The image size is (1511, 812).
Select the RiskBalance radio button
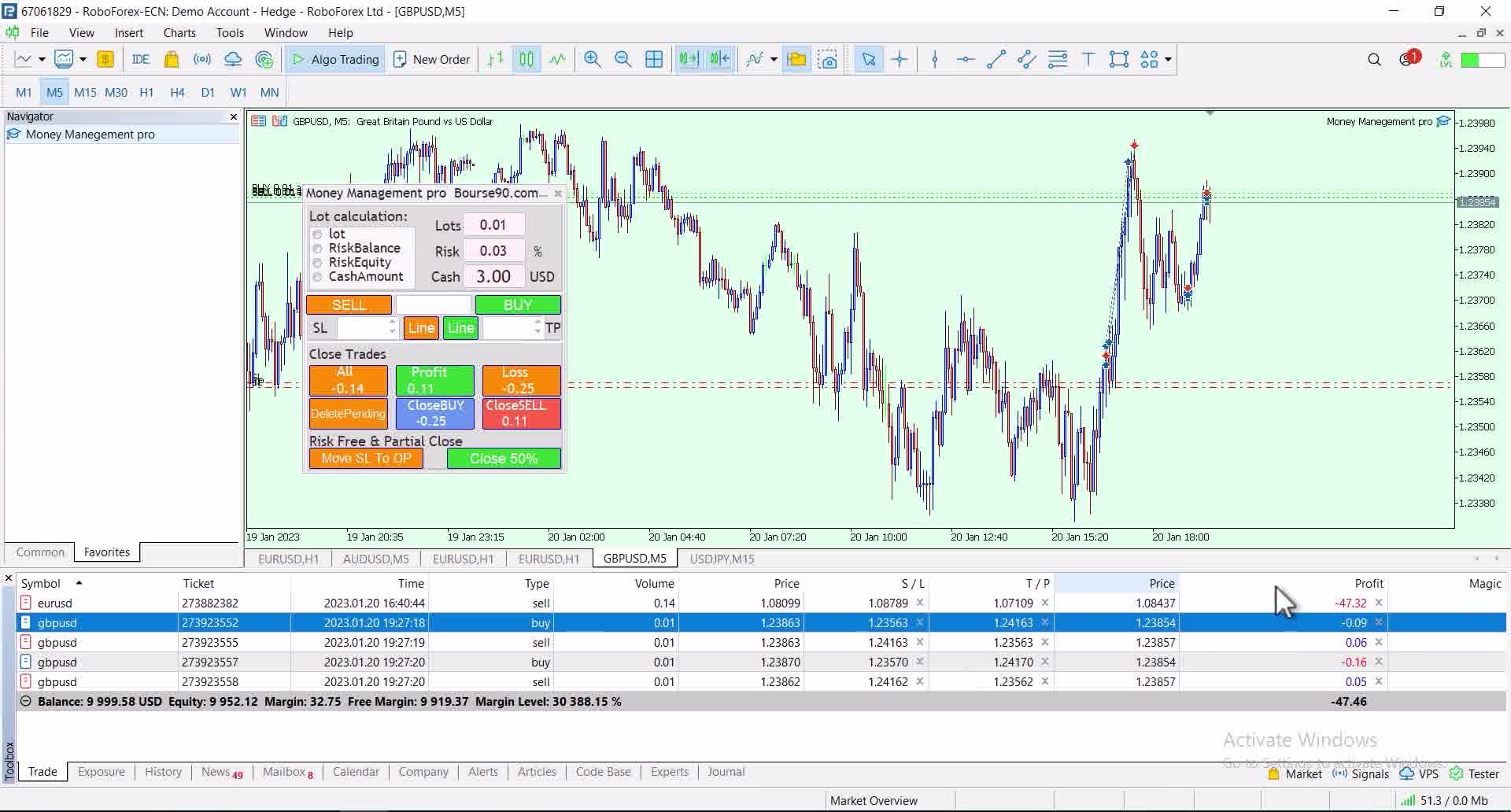click(318, 249)
